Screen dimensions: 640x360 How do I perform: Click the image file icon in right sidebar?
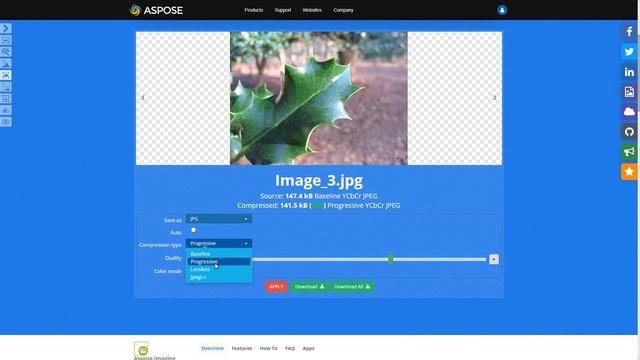629,92
